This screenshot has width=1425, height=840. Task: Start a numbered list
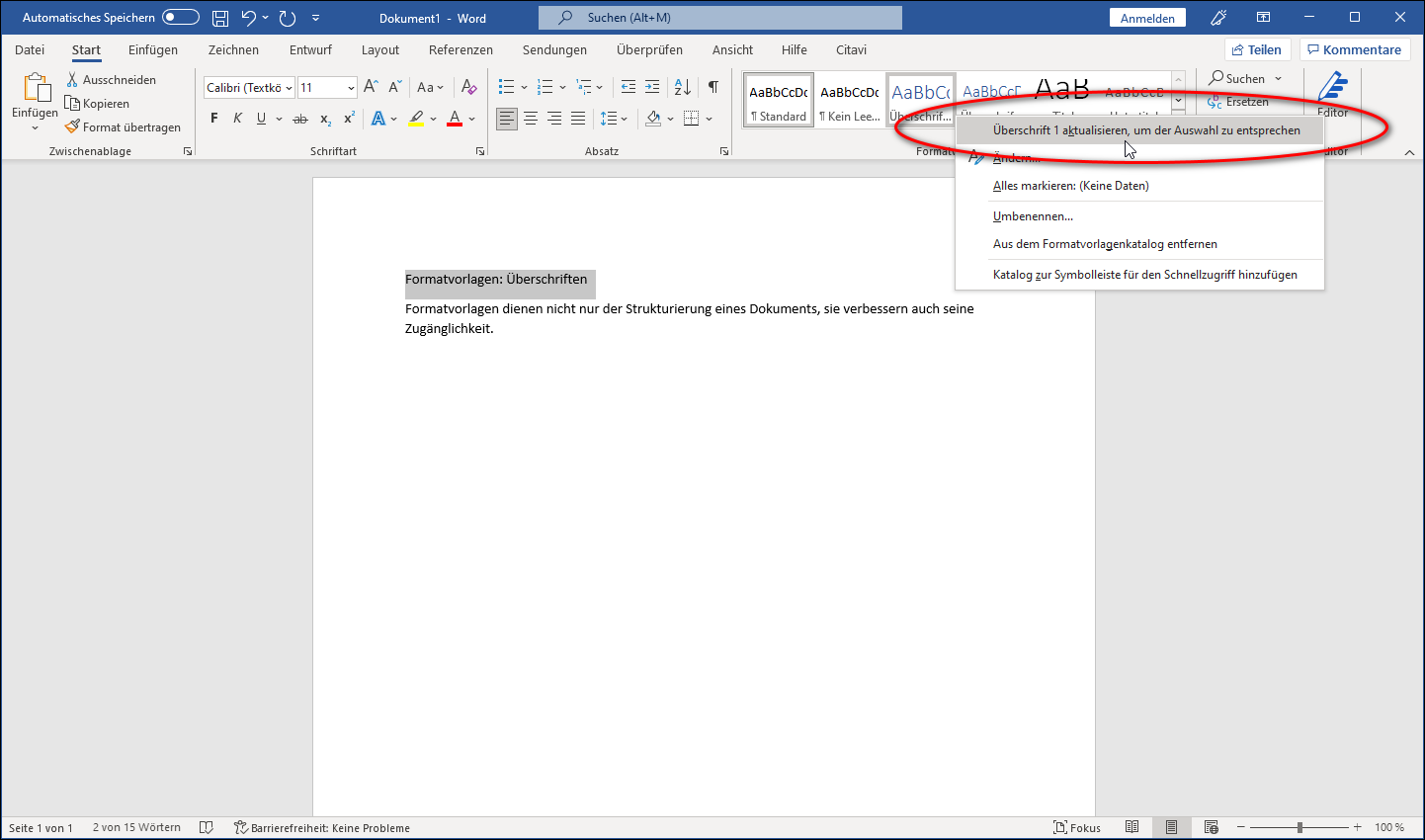point(545,88)
